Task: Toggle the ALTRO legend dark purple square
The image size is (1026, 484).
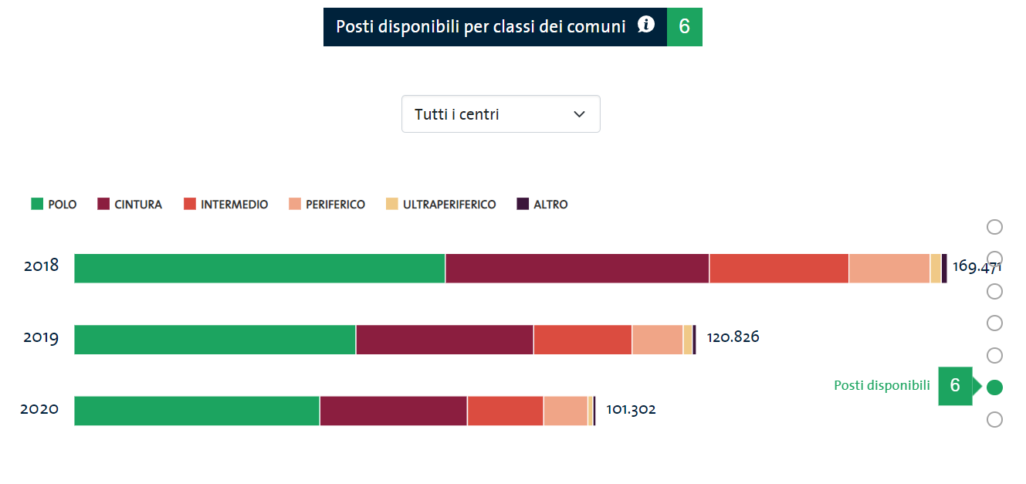Action: click(522, 204)
